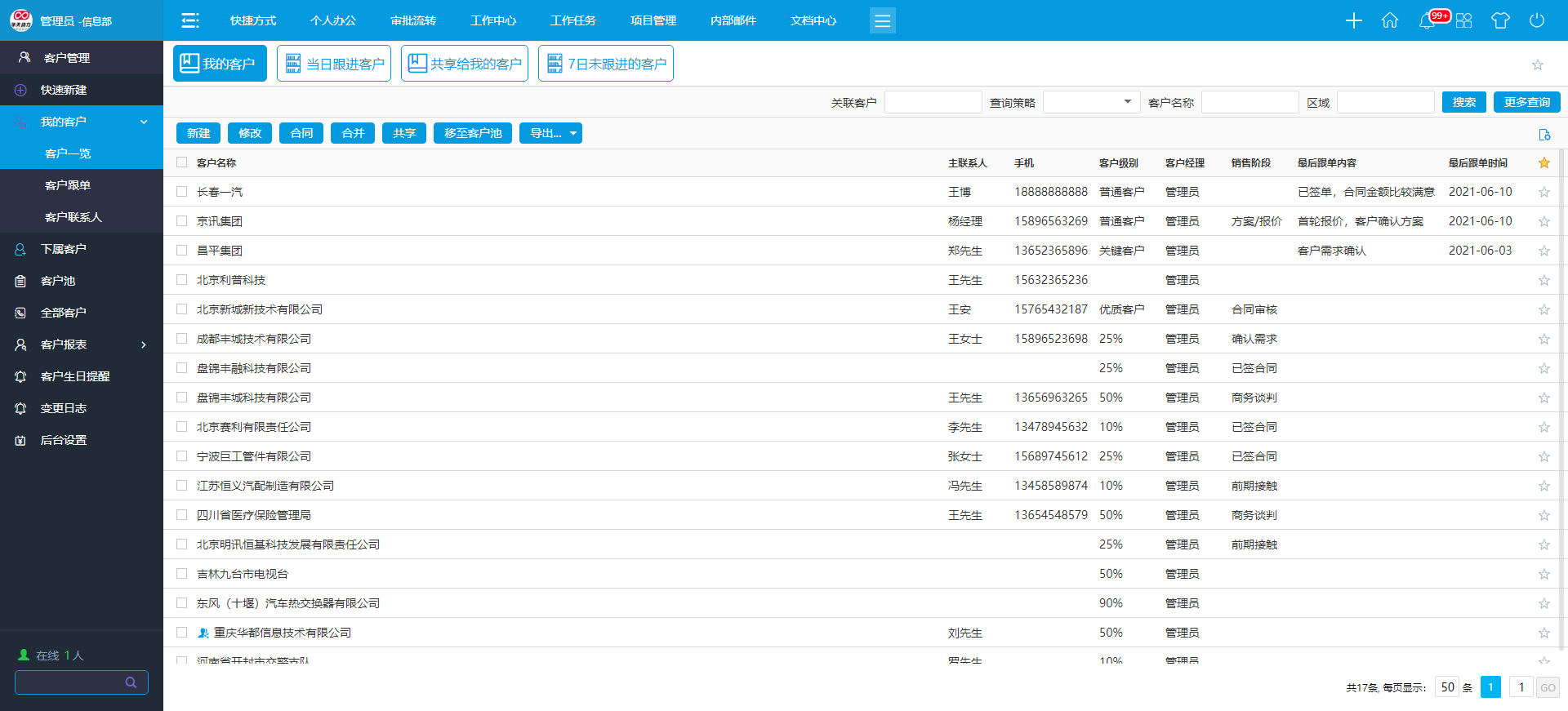Check the select-all header checkbox
This screenshot has width=1568, height=711.
coord(182,162)
